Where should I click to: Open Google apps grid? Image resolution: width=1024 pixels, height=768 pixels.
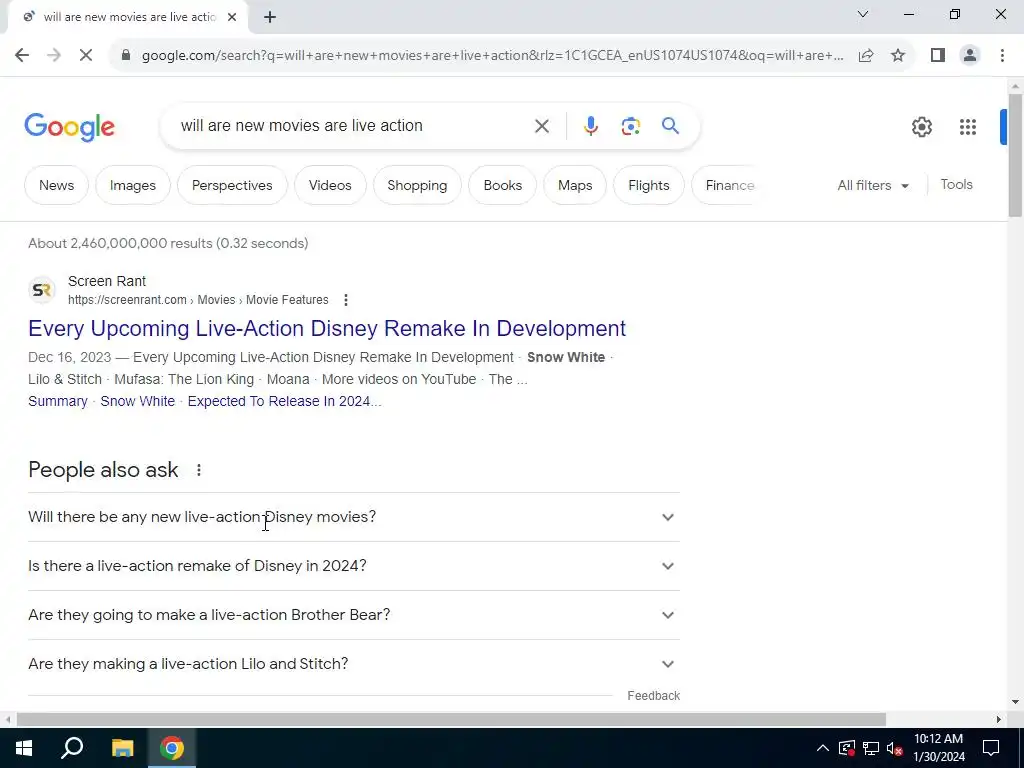968,127
